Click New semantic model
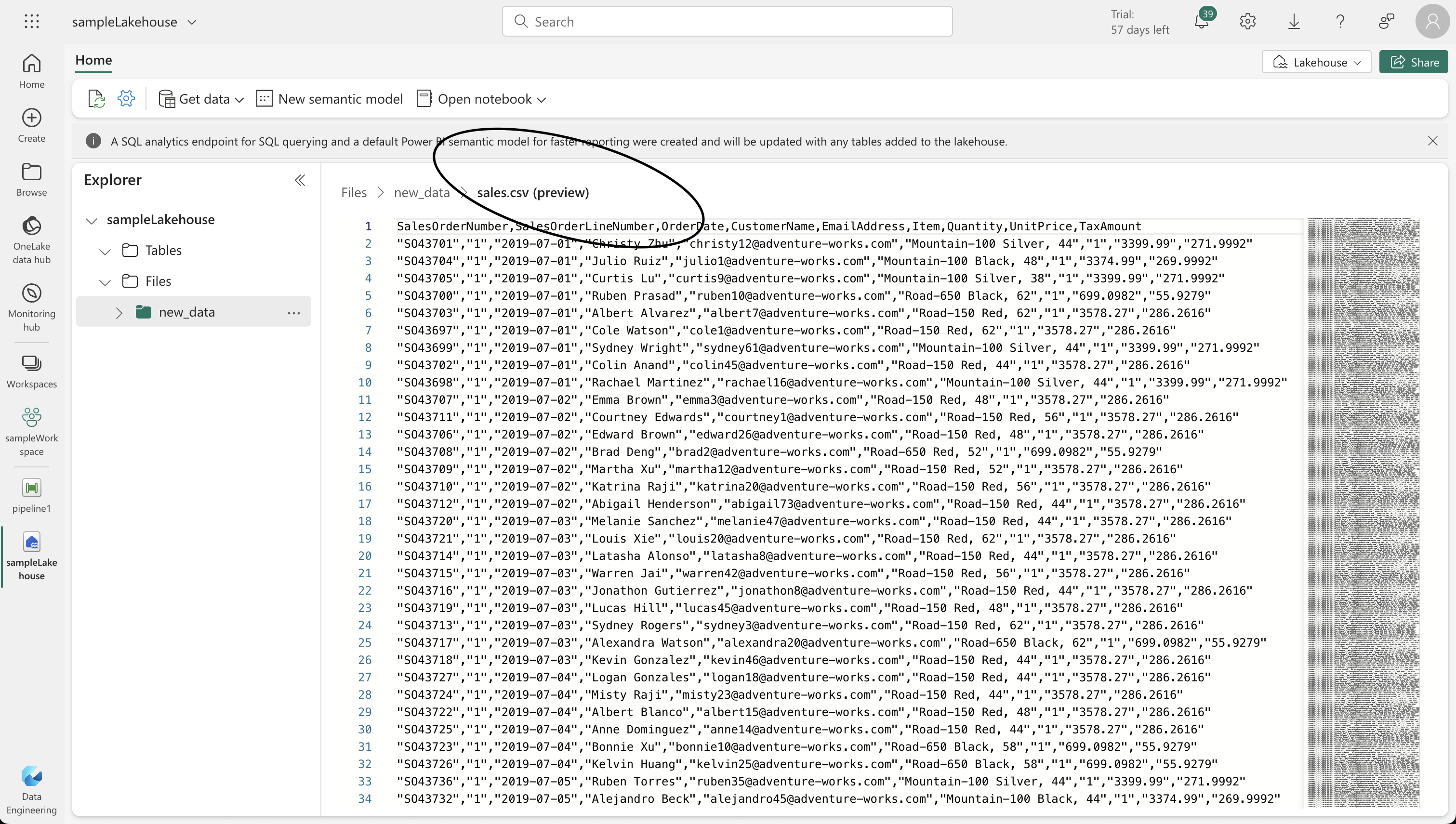The height and width of the screenshot is (824, 1456). [330, 98]
